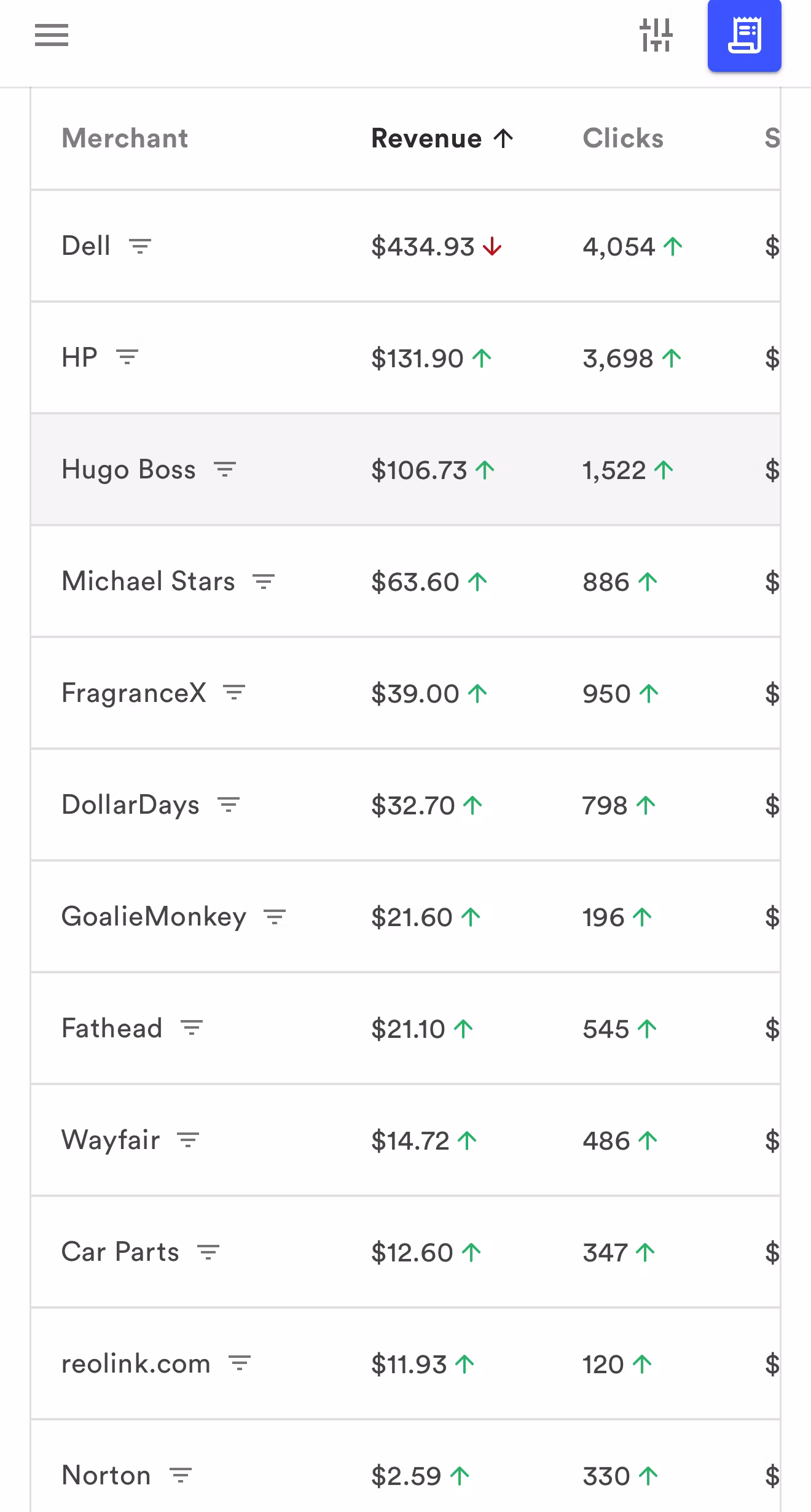Expand details via Michael Stars filter control
811x1512 pixels.
pos(263,581)
